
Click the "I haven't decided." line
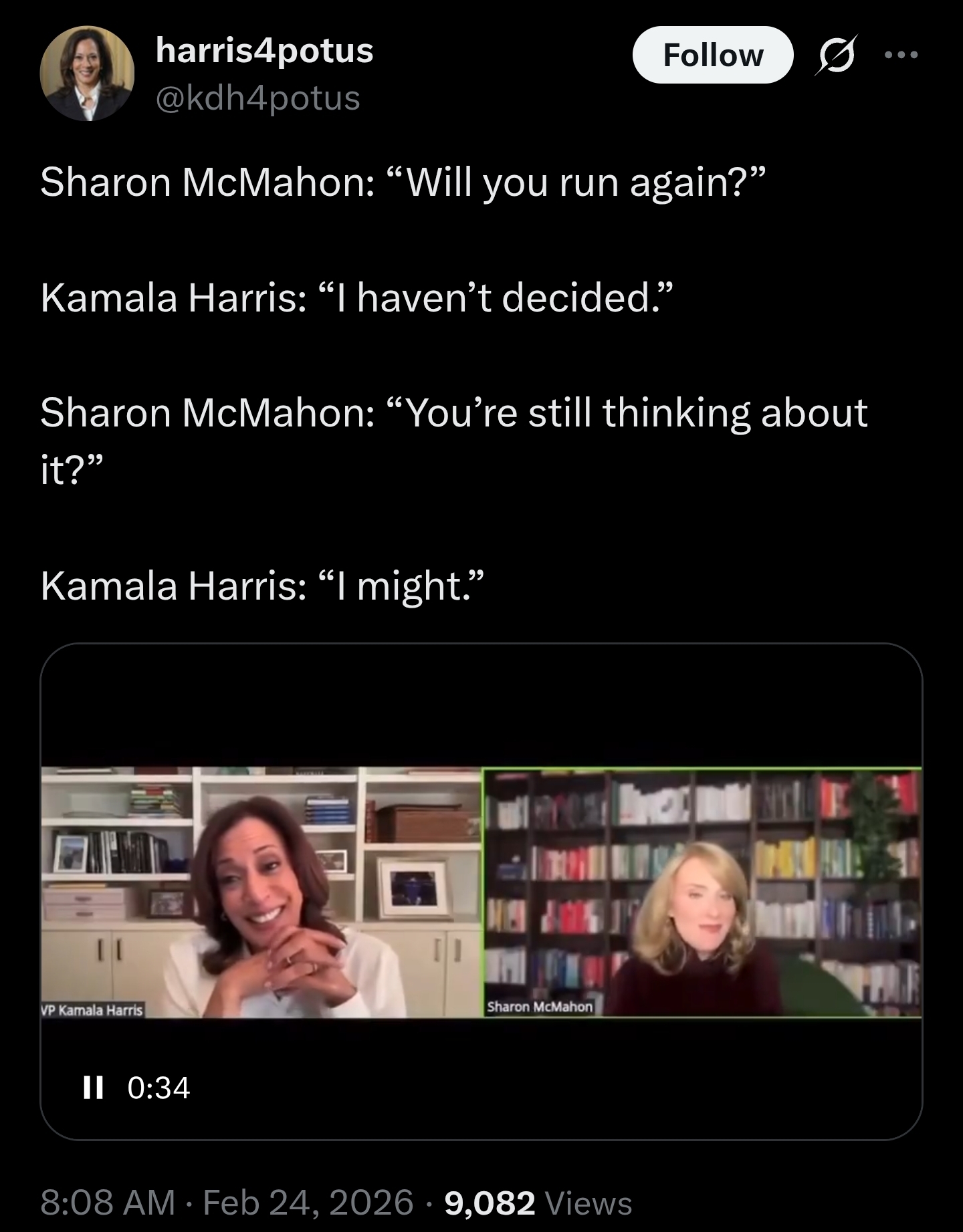355,297
